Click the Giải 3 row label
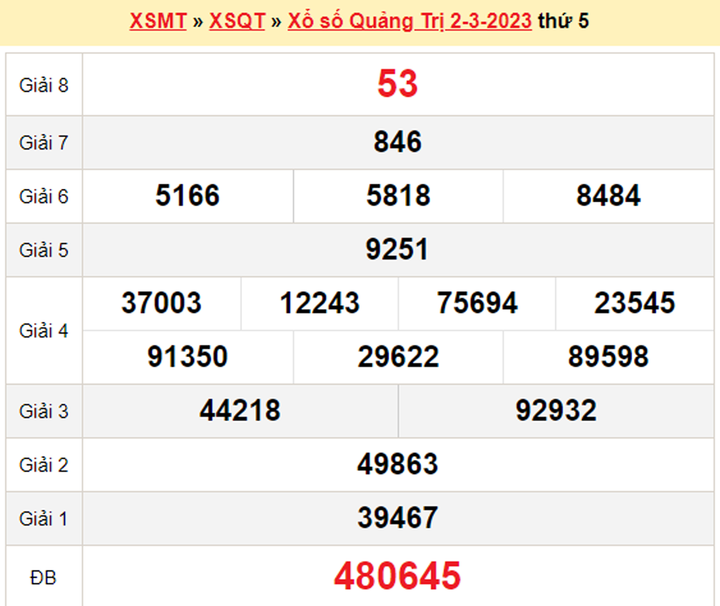 [44, 411]
